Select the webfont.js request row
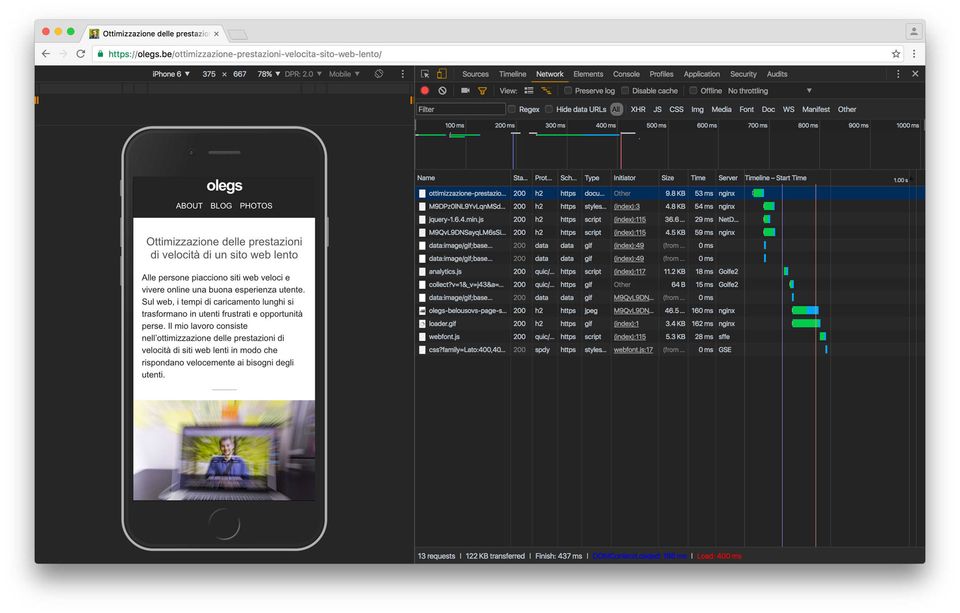 tap(670, 337)
